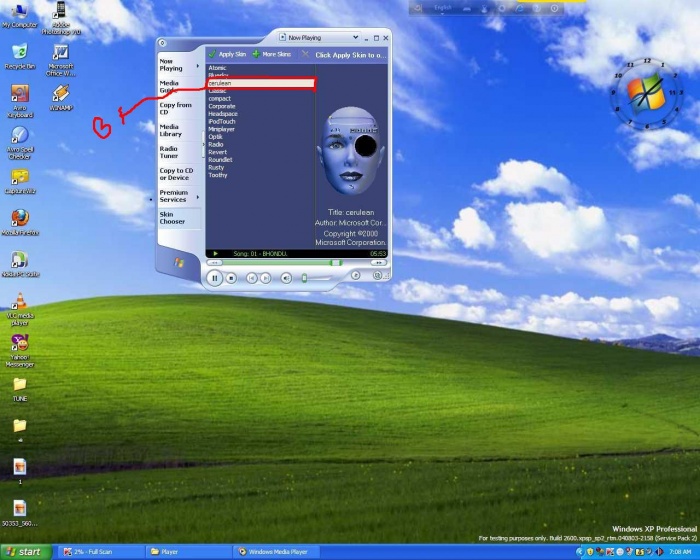Select the CaptureWiz shortcut
This screenshot has height=560, width=700.
(x=20, y=182)
